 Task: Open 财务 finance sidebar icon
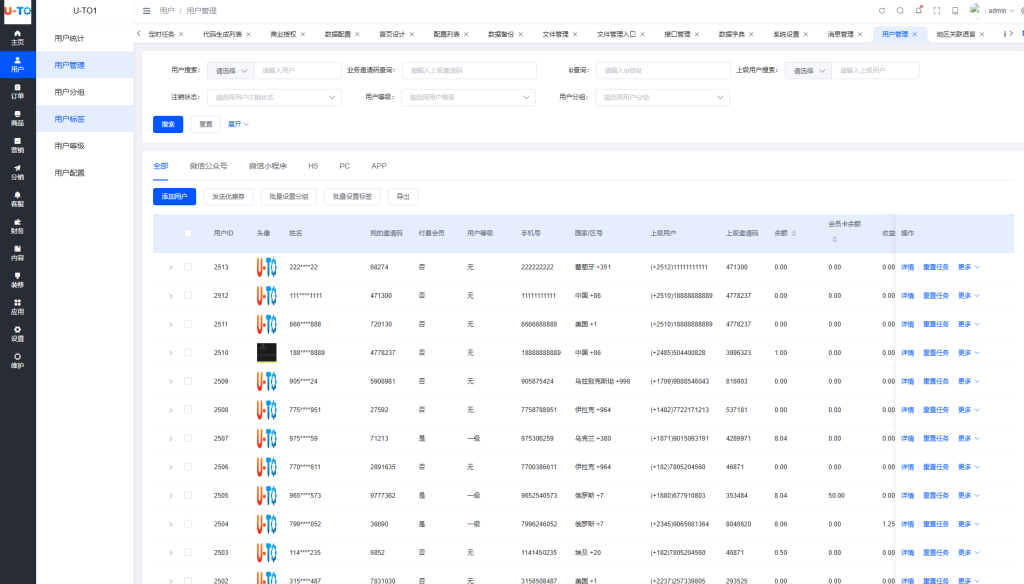click(18, 226)
